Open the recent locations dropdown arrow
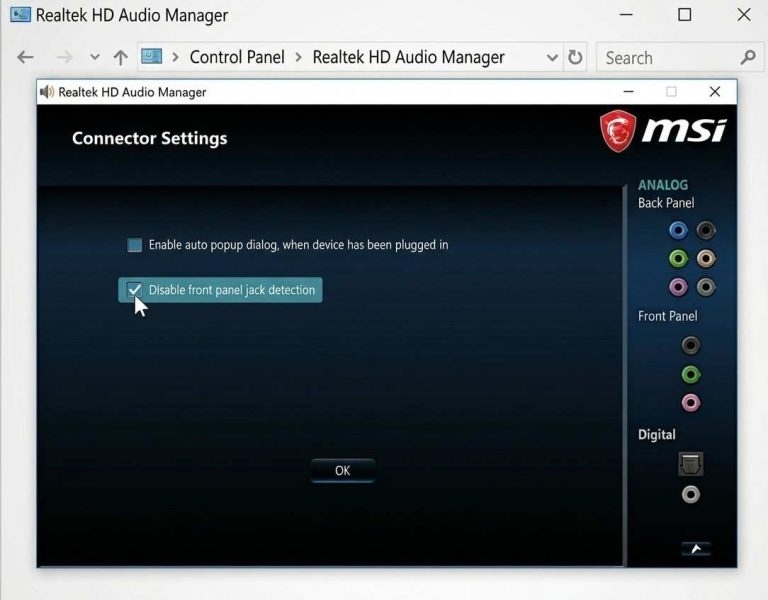The image size is (768, 600). point(95,57)
